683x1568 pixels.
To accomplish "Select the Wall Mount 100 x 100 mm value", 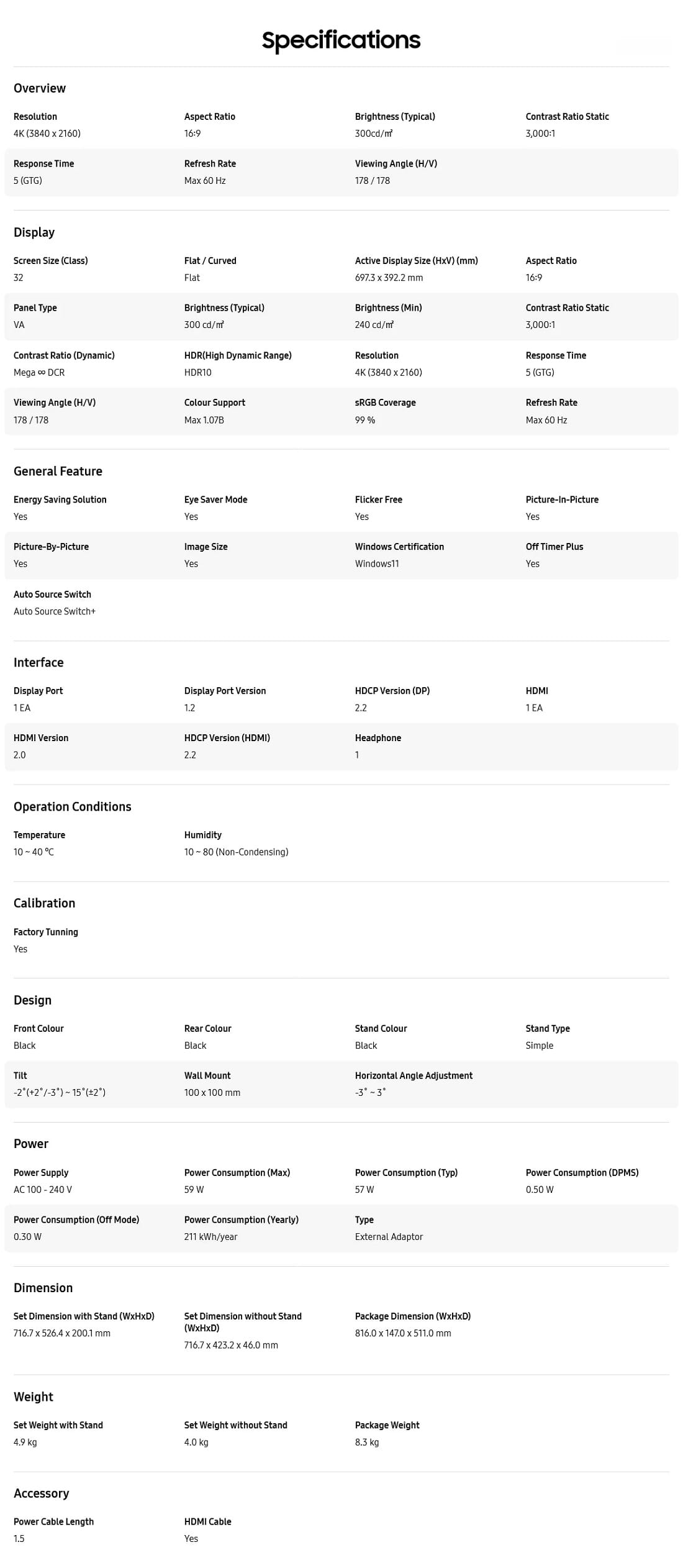I will click(212, 1093).
